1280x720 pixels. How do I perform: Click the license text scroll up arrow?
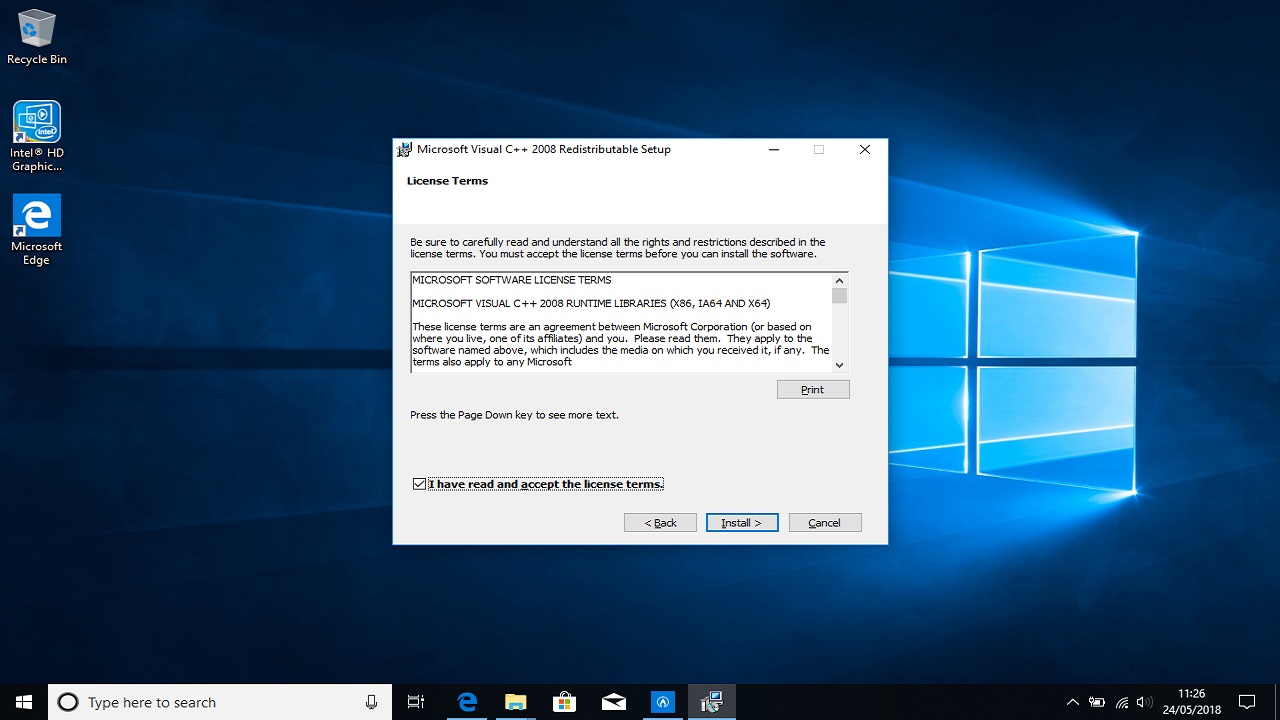tap(840, 281)
